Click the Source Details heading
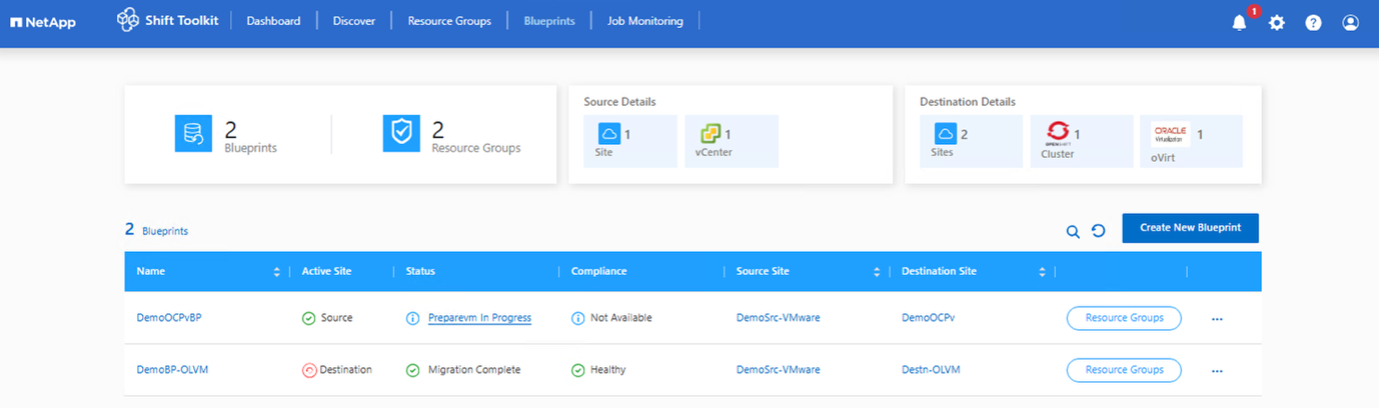Screen dimensions: 1384x412 click(621, 102)
